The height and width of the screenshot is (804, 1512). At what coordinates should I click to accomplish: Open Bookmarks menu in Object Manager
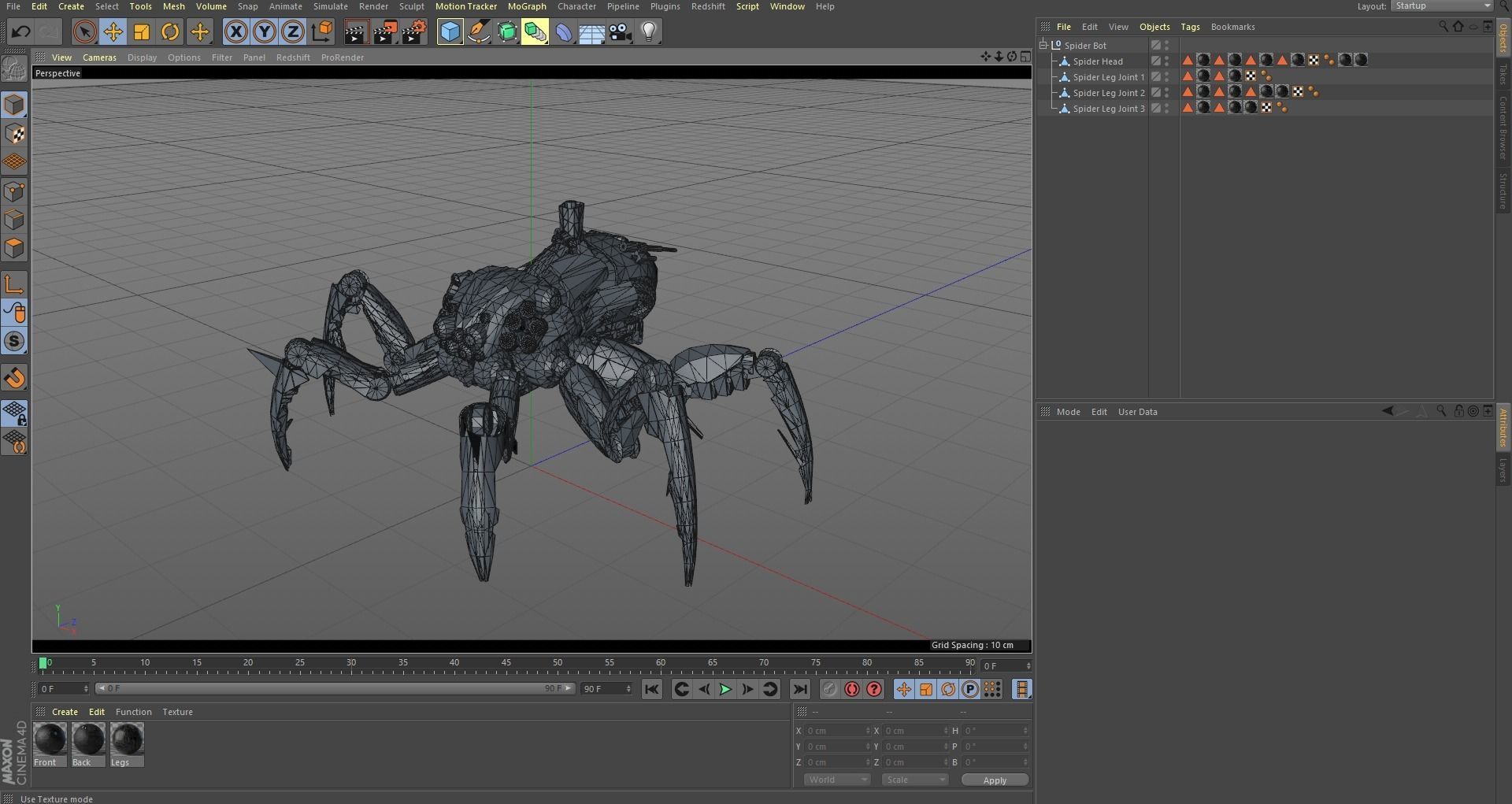[x=1232, y=27]
